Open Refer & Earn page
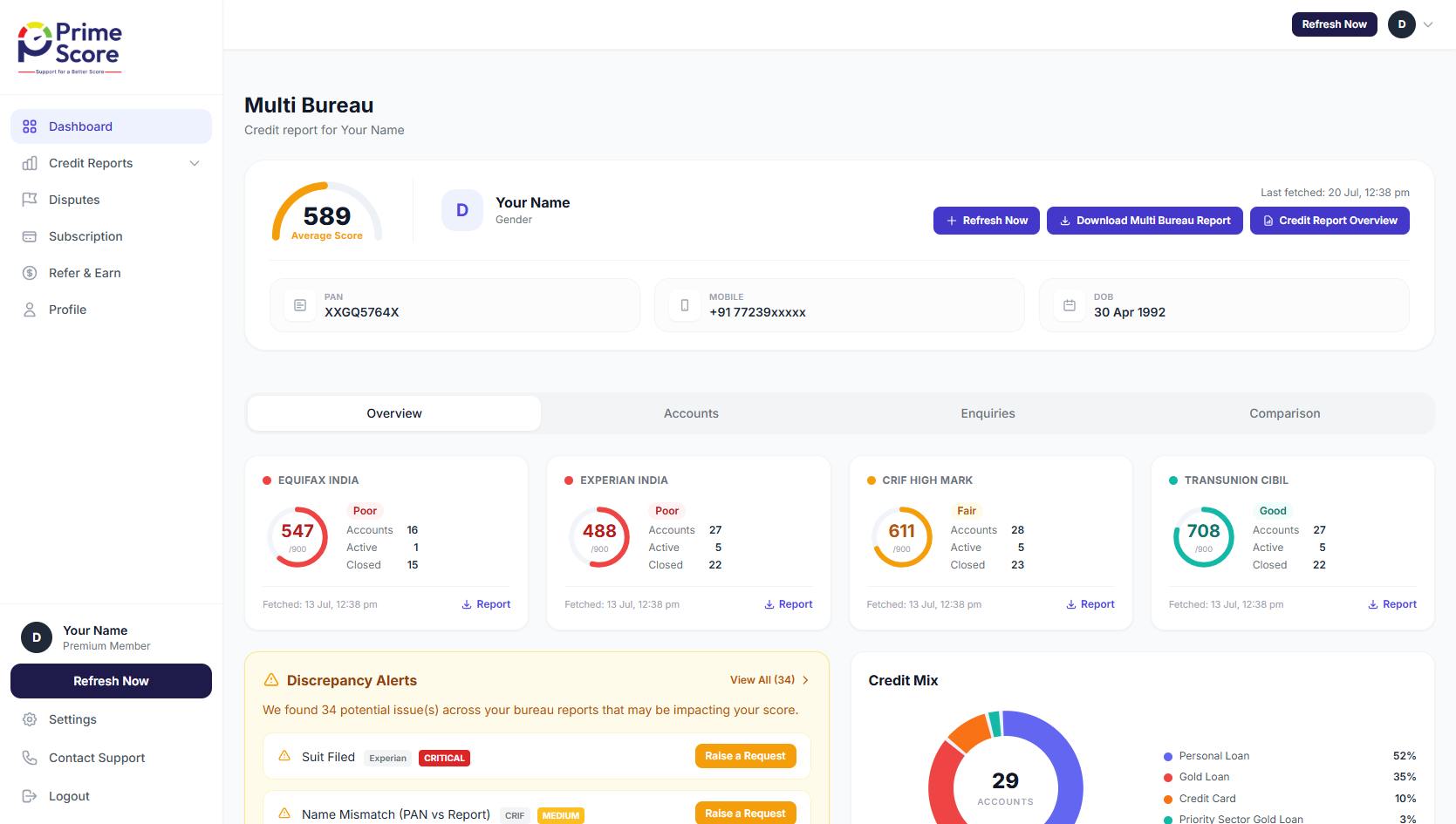 click(111, 273)
